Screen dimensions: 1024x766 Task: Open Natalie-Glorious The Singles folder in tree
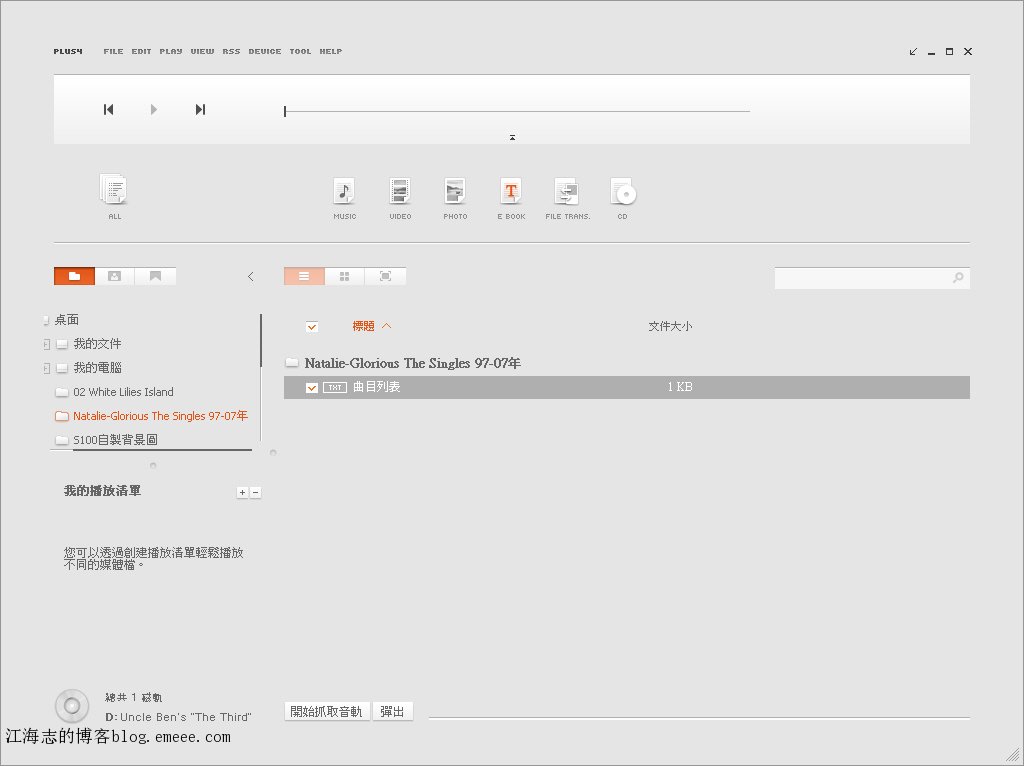point(160,416)
